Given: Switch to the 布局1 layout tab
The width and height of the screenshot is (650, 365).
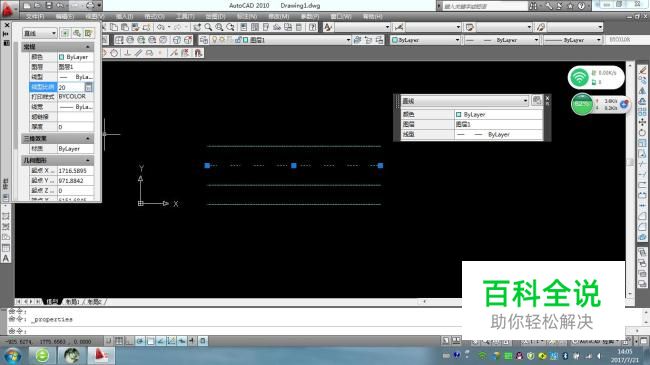Looking at the screenshot, I should tap(73, 302).
